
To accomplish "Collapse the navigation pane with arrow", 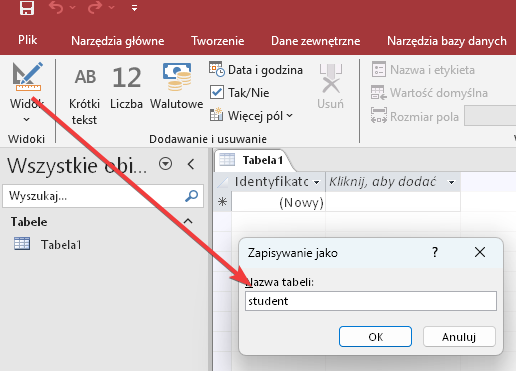I will point(191,164).
